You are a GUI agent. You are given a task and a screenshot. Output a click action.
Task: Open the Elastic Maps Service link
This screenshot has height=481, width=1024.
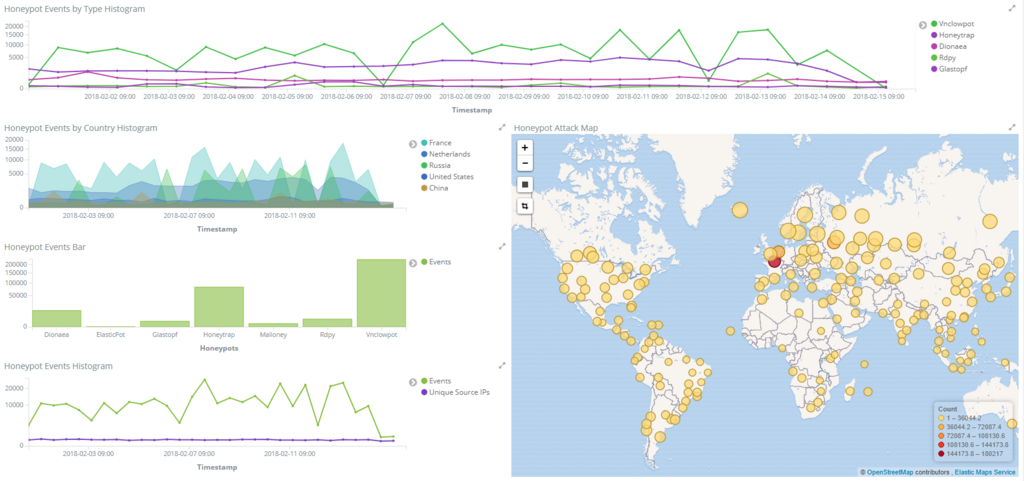(985, 471)
